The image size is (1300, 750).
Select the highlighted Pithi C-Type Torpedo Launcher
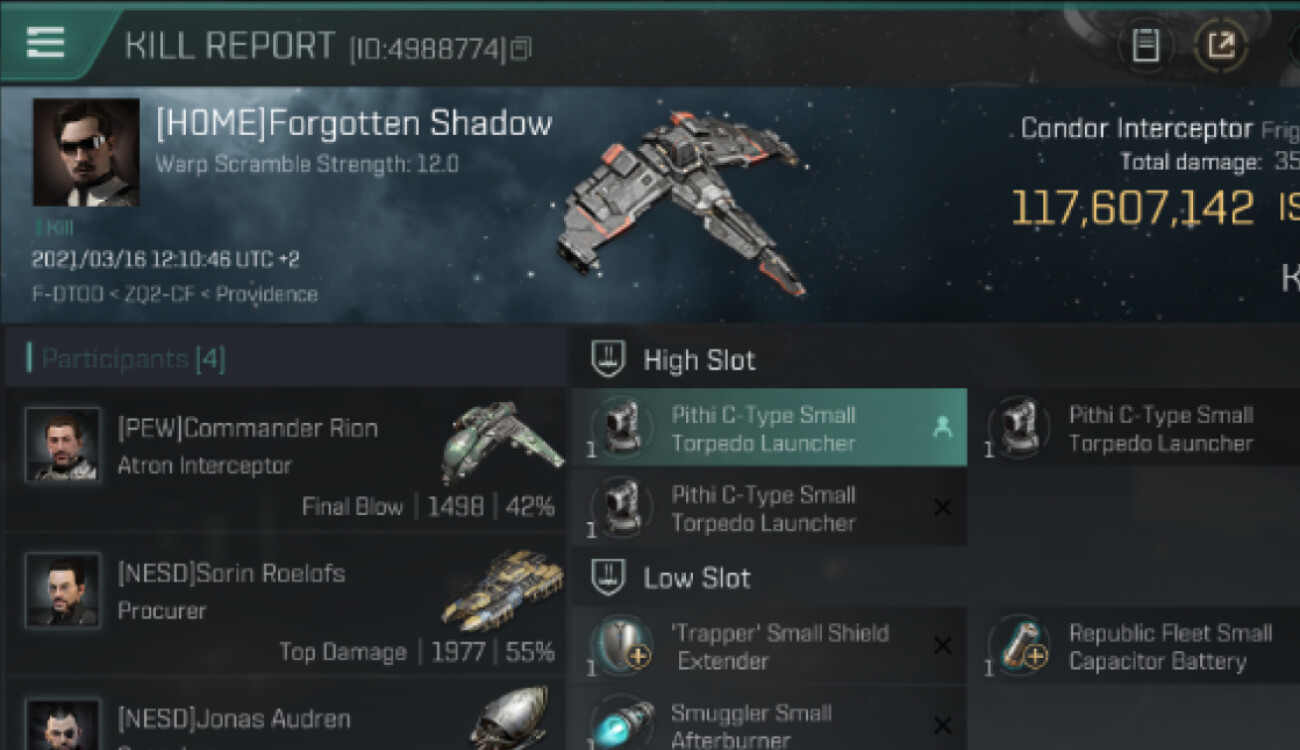tap(768, 428)
